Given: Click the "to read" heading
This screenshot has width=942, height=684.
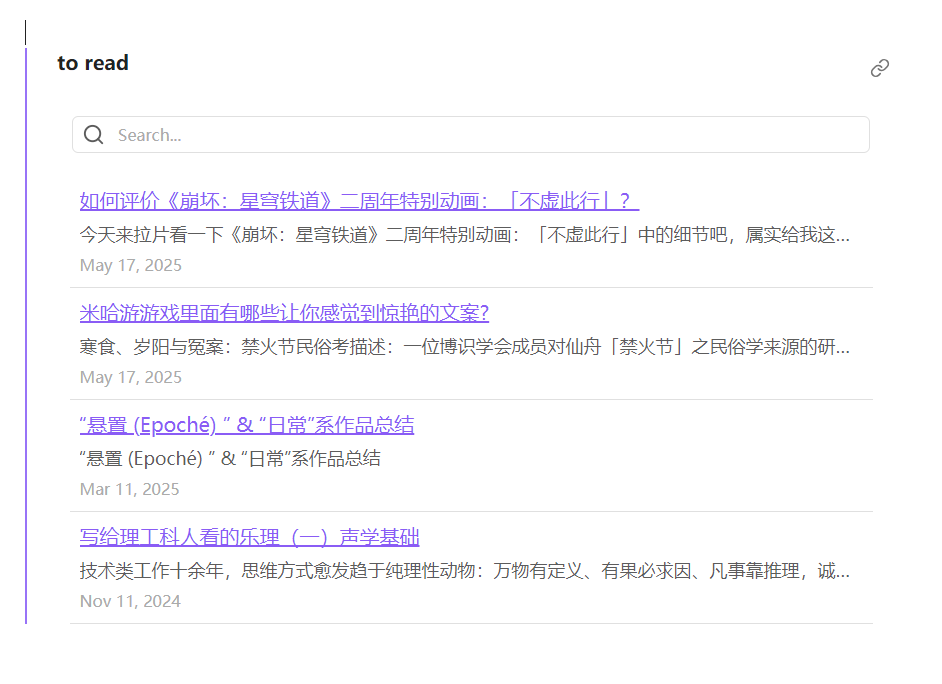Looking at the screenshot, I should [93, 63].
